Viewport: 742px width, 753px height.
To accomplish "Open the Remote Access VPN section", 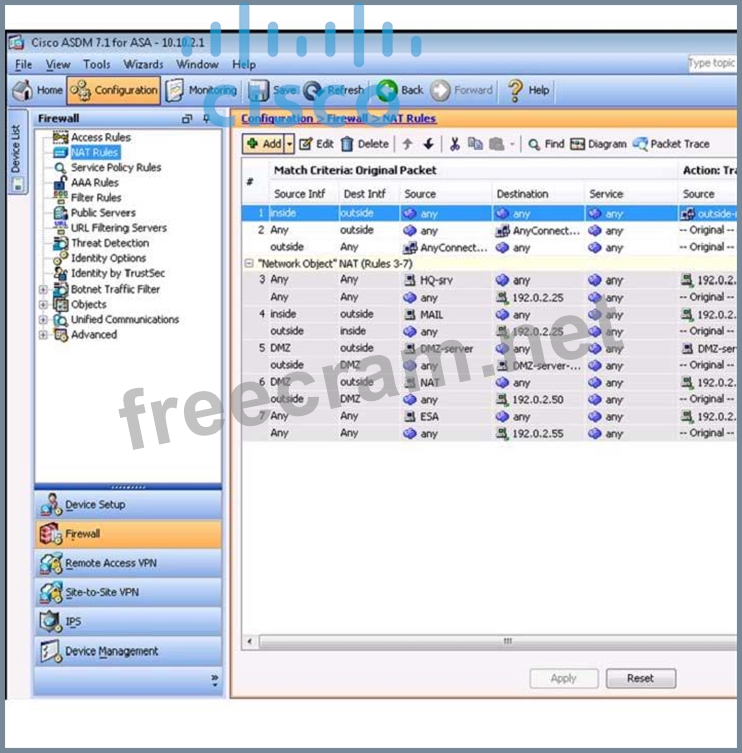I will 110,563.
